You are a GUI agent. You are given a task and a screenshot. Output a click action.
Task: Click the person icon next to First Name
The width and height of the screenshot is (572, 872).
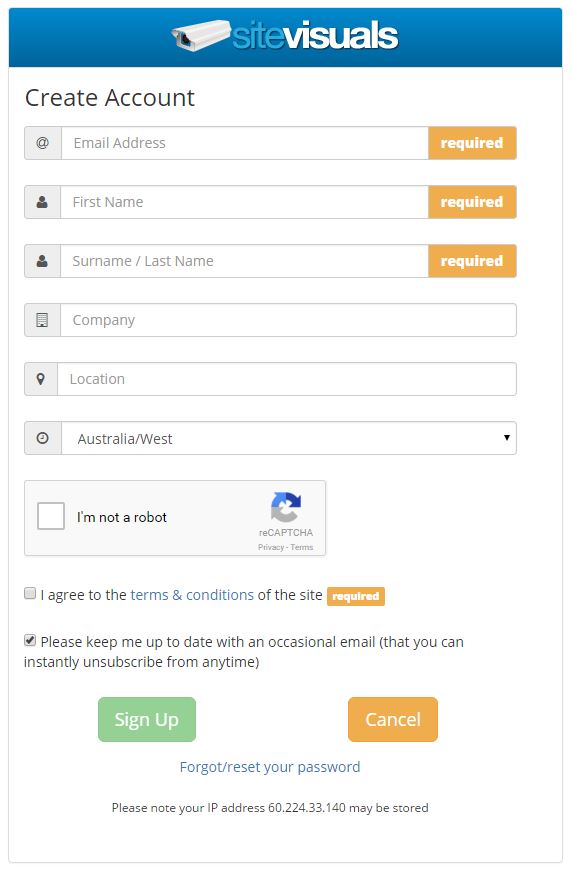click(42, 202)
